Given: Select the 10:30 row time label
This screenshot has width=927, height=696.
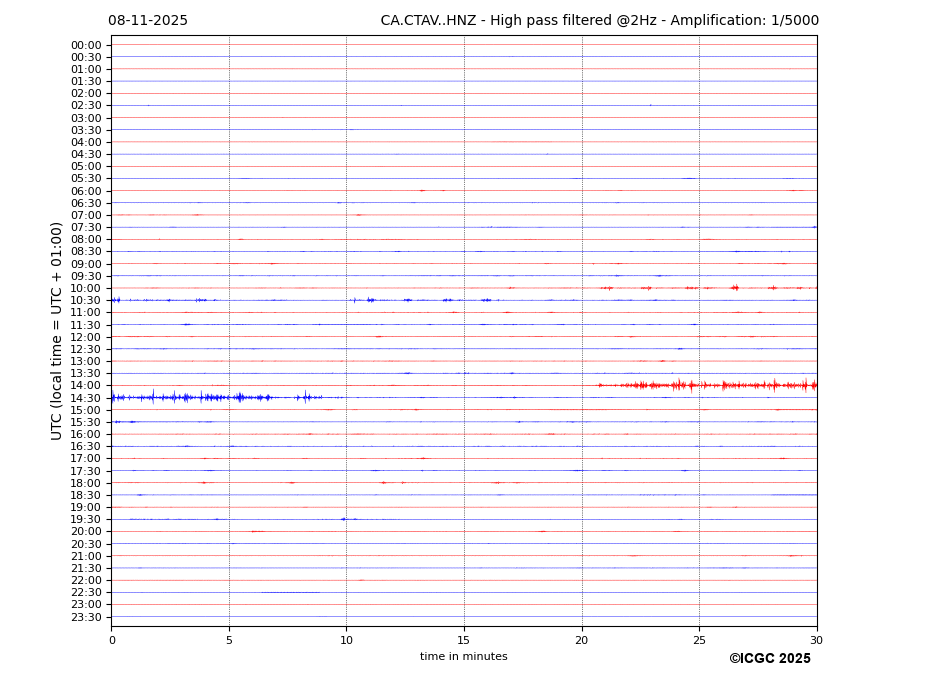Looking at the screenshot, I should tap(85, 301).
